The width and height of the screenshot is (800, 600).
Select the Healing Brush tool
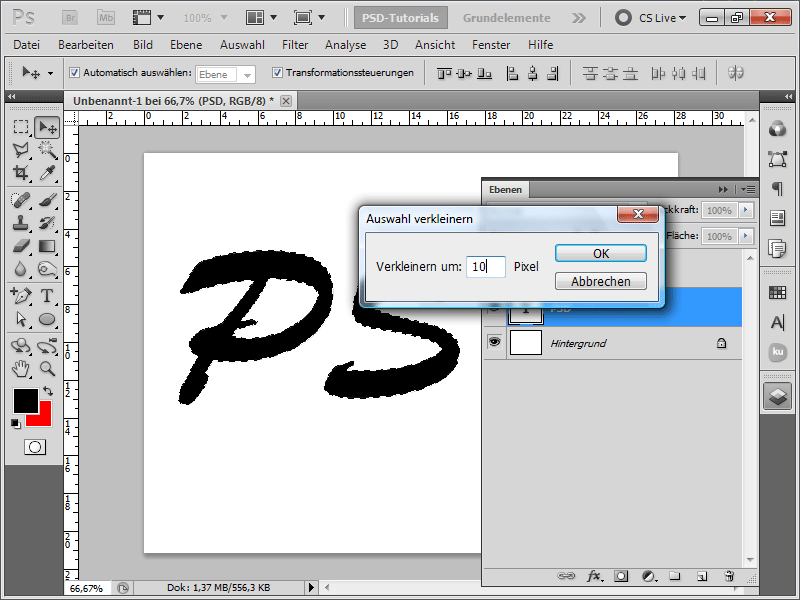point(20,200)
